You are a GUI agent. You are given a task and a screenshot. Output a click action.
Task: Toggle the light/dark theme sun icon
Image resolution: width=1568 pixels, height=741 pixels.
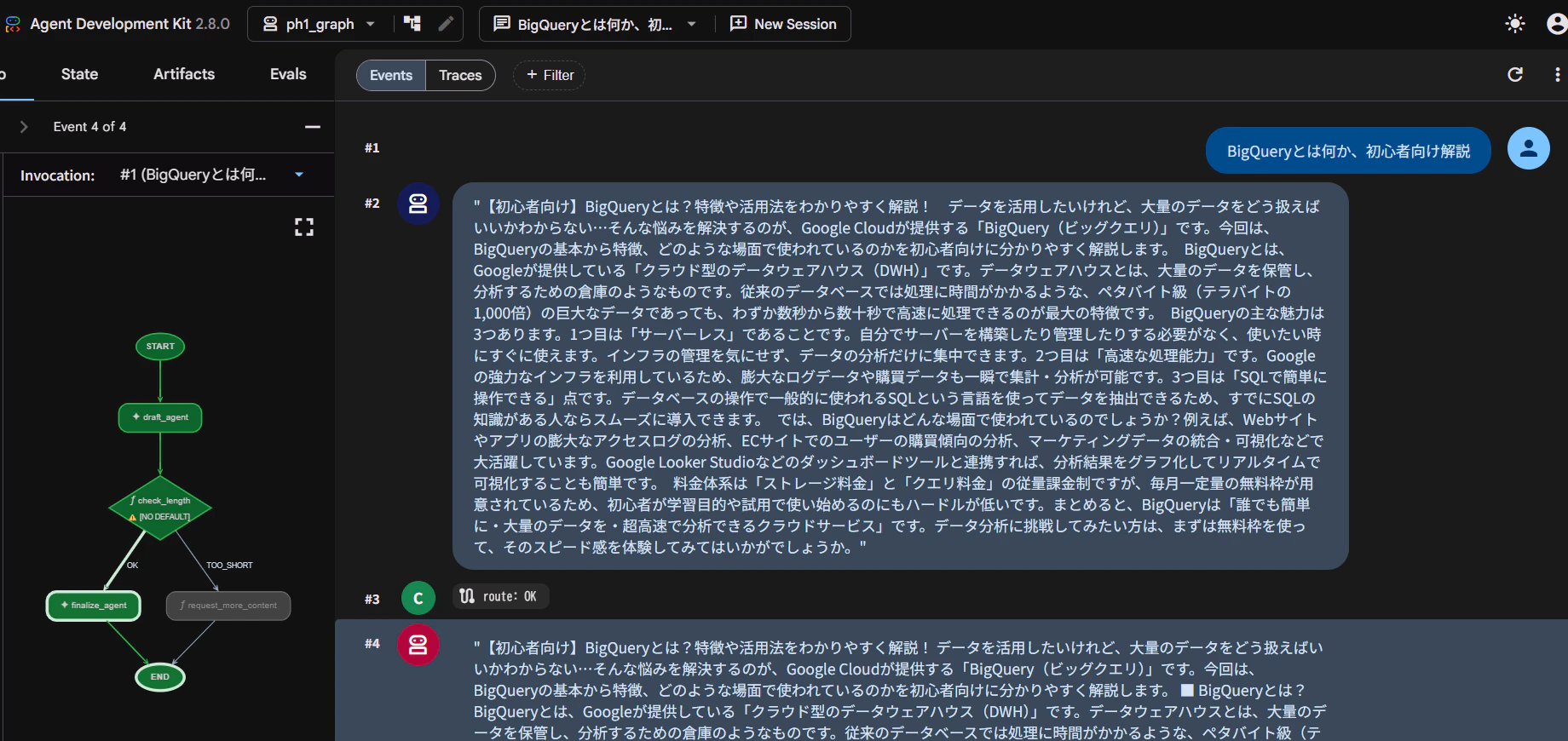(x=1515, y=24)
